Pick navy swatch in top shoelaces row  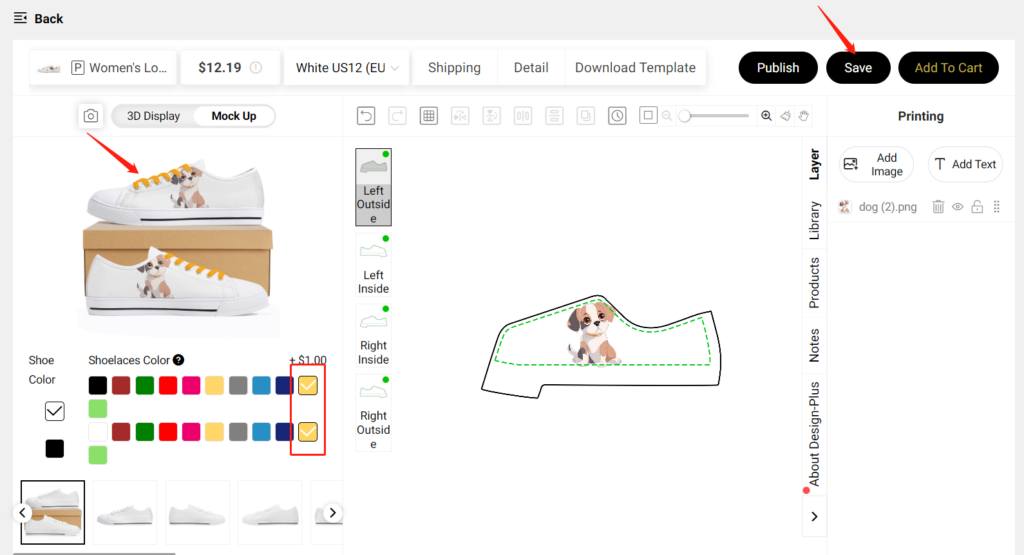tap(284, 385)
